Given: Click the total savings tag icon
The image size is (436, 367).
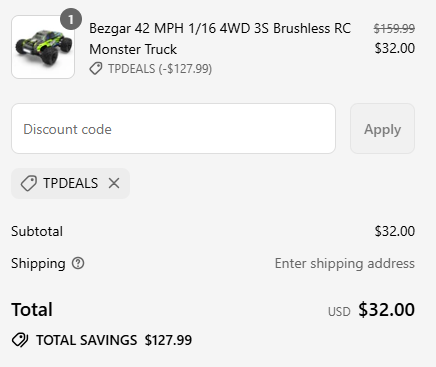Looking at the screenshot, I should pos(20,340).
